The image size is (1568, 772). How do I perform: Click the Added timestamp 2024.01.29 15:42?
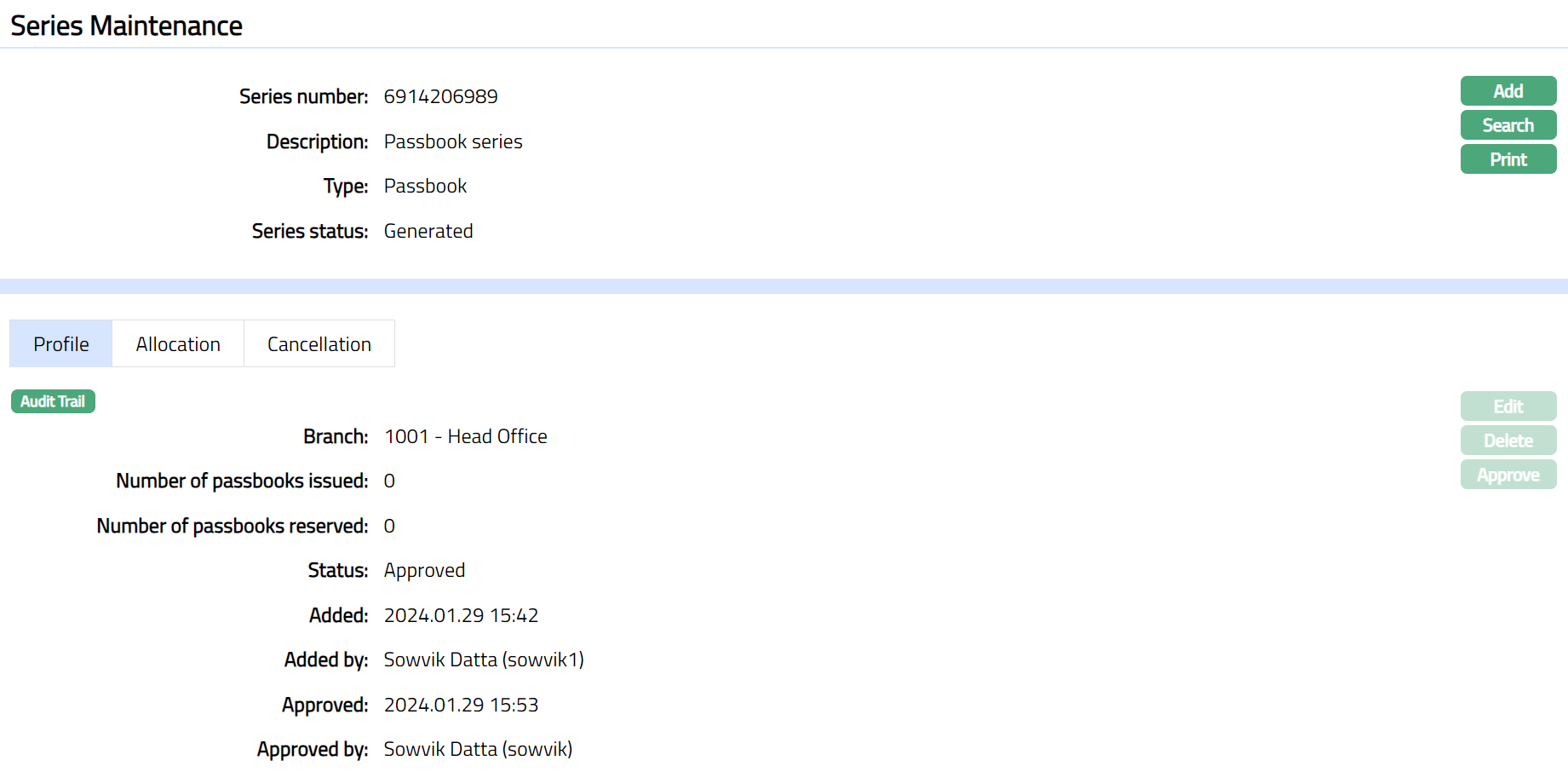[x=461, y=615]
